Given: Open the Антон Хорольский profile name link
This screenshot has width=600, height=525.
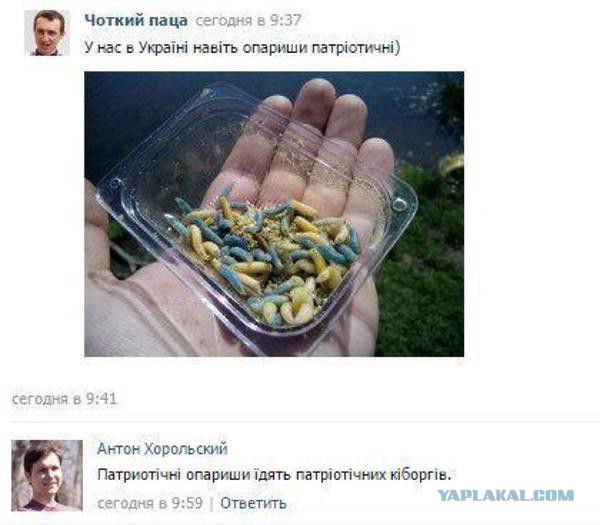Looking at the screenshot, I should (x=162, y=449).
